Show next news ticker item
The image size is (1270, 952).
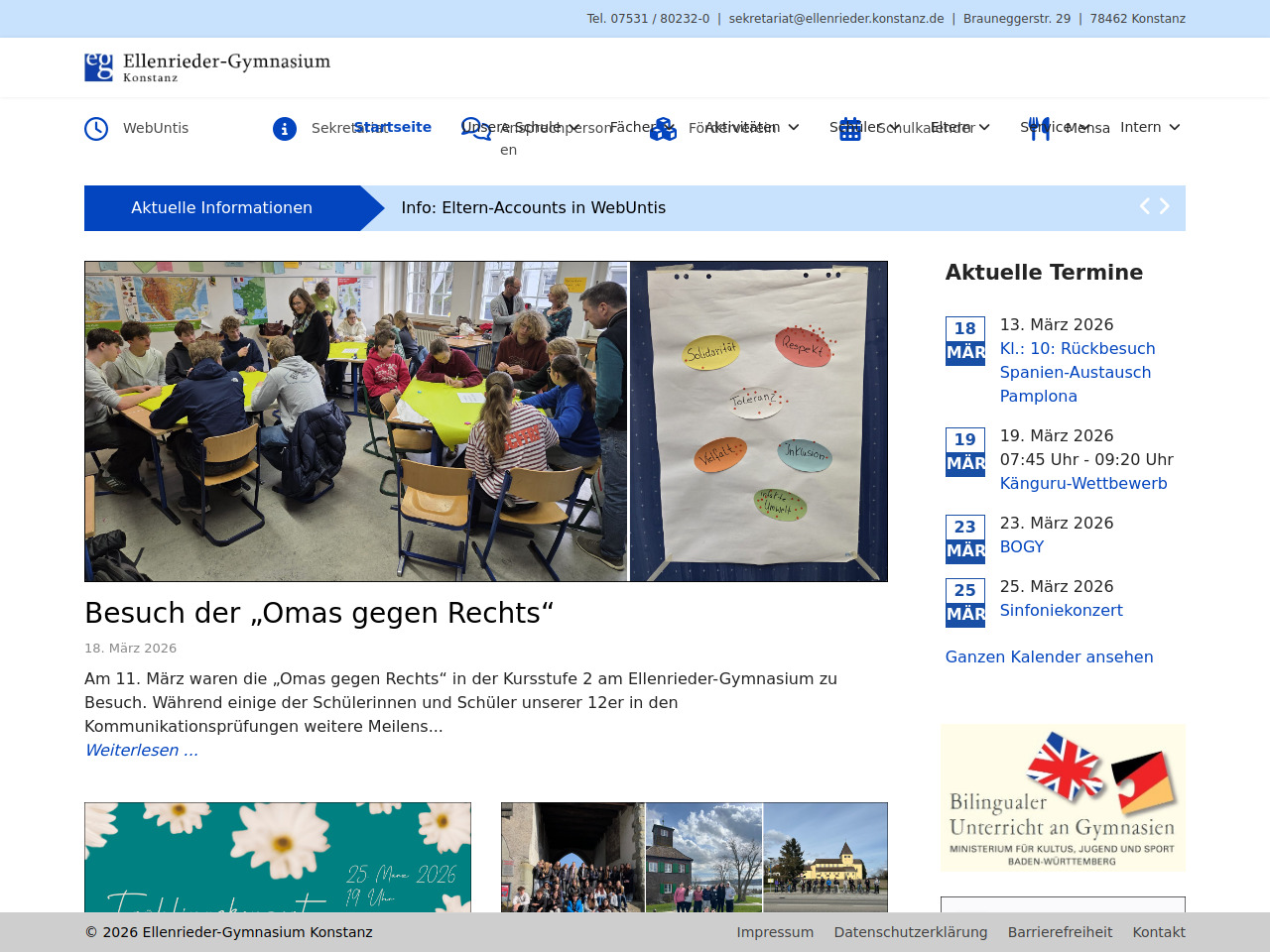coord(1165,206)
